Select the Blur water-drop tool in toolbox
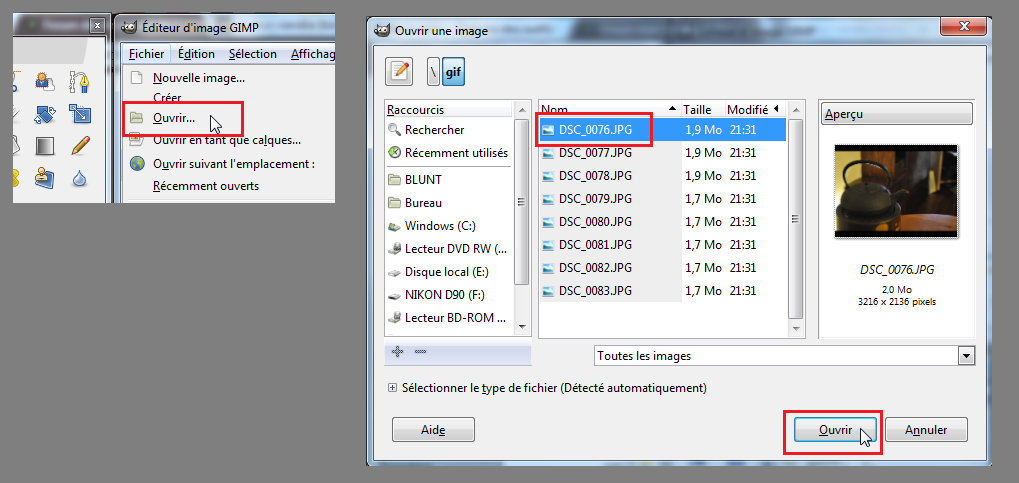The width and height of the screenshot is (1019, 483). tap(79, 177)
